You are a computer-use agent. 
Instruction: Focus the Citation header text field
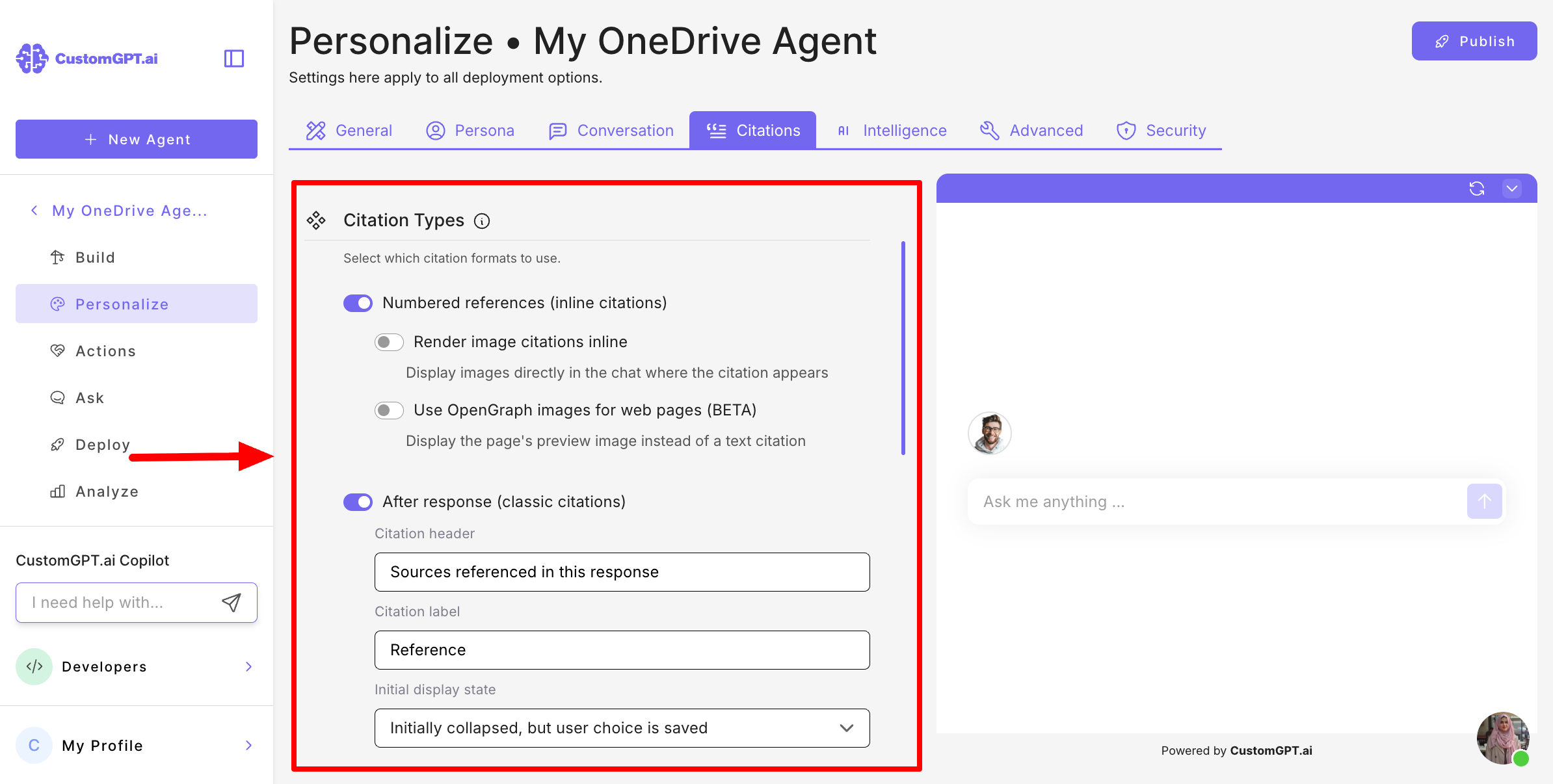pyautogui.click(x=622, y=572)
